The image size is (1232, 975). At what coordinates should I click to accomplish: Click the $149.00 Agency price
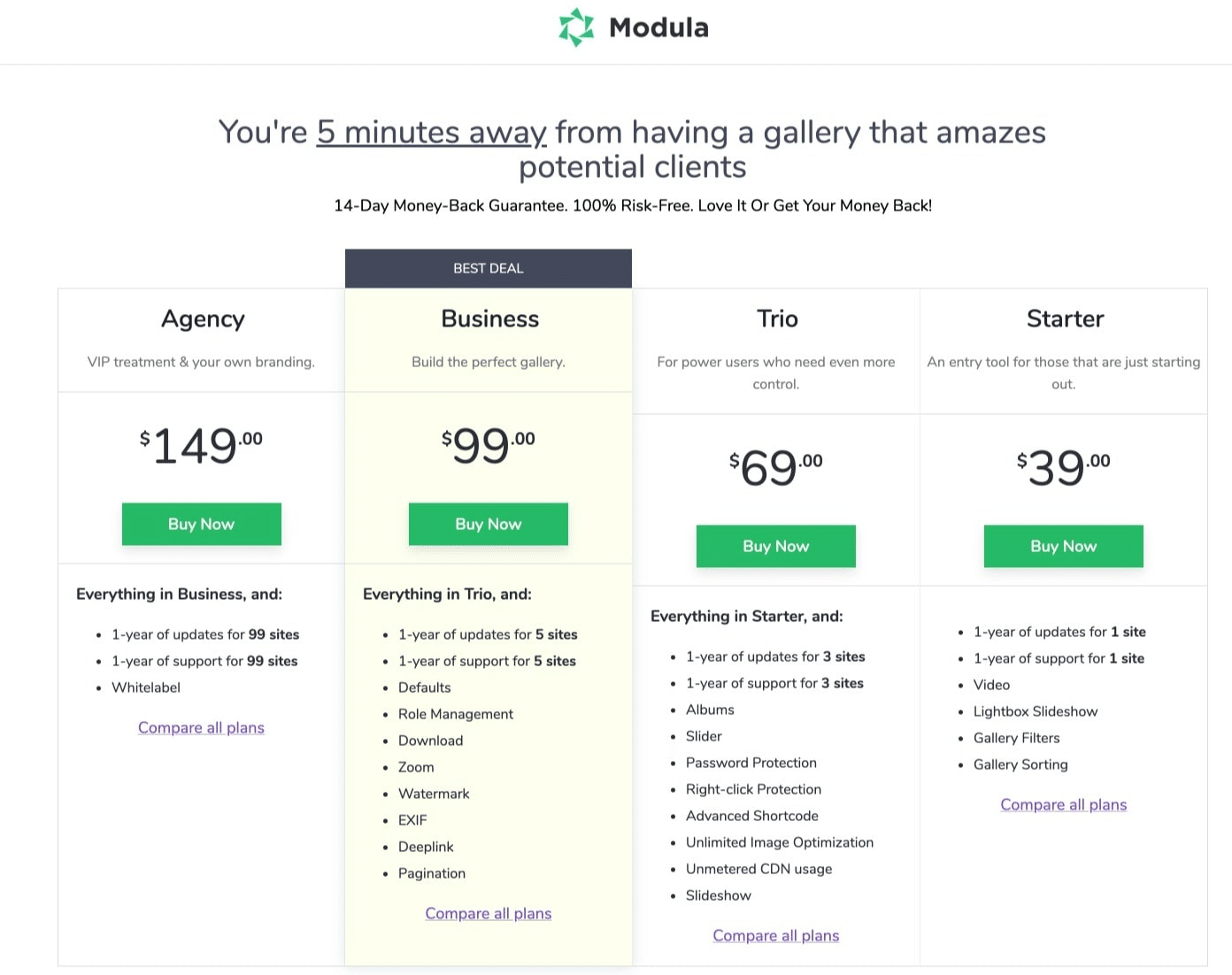(x=201, y=445)
